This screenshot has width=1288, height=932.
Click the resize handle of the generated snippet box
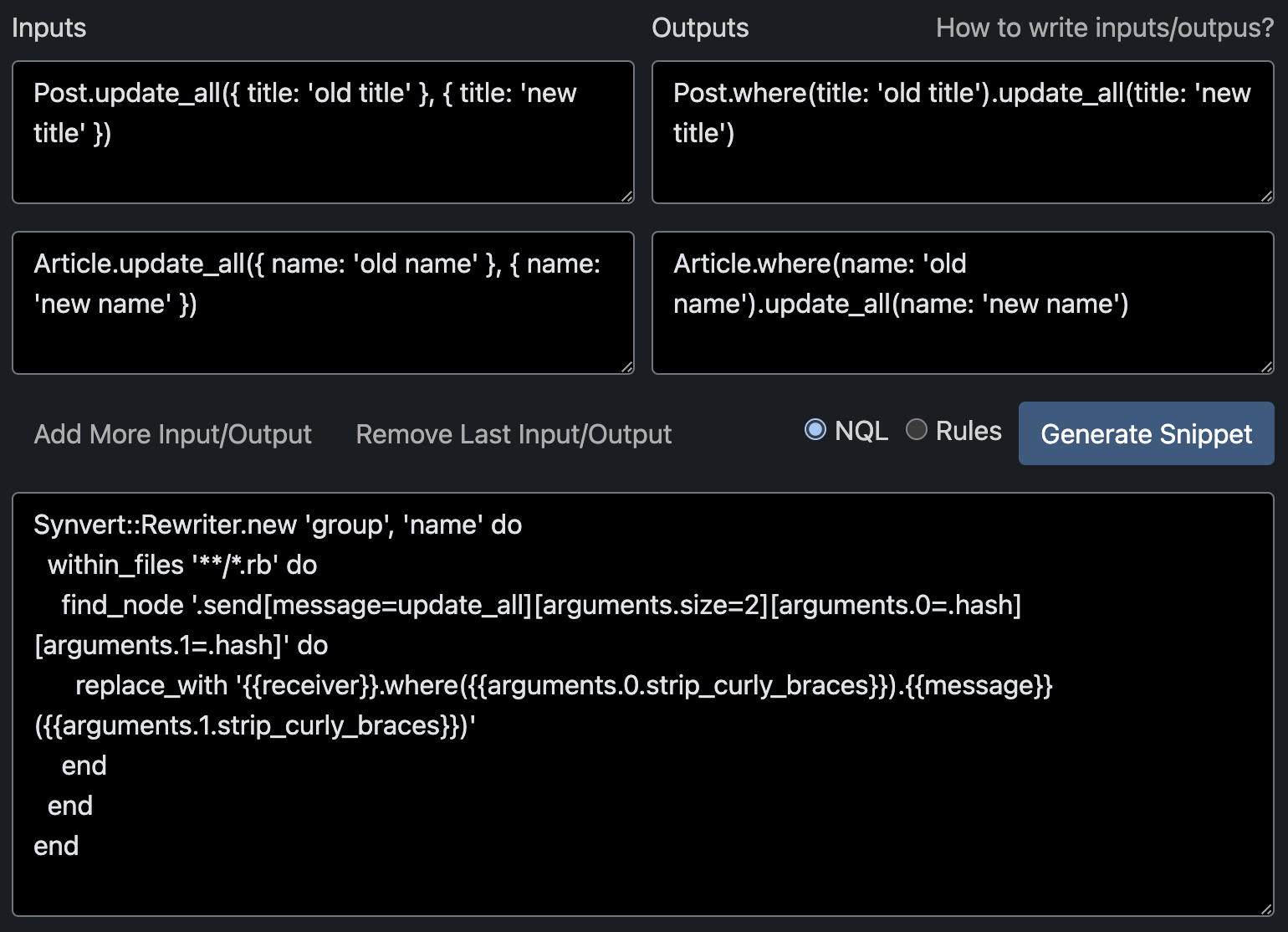1266,909
